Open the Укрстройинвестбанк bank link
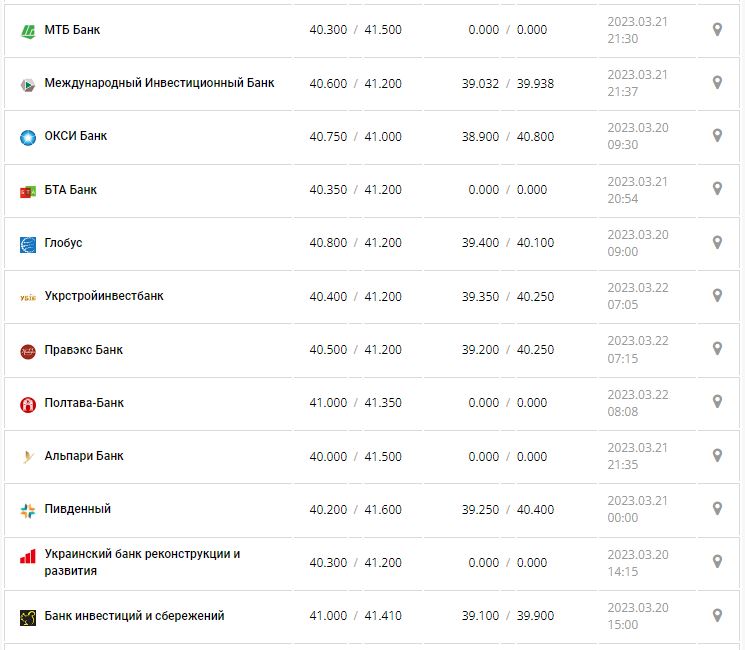This screenshot has height=650, width=745. pos(104,296)
